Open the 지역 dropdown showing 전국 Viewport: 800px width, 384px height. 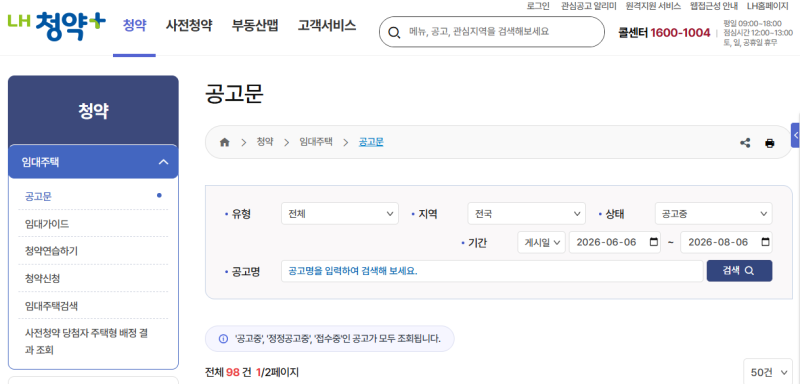click(x=527, y=214)
